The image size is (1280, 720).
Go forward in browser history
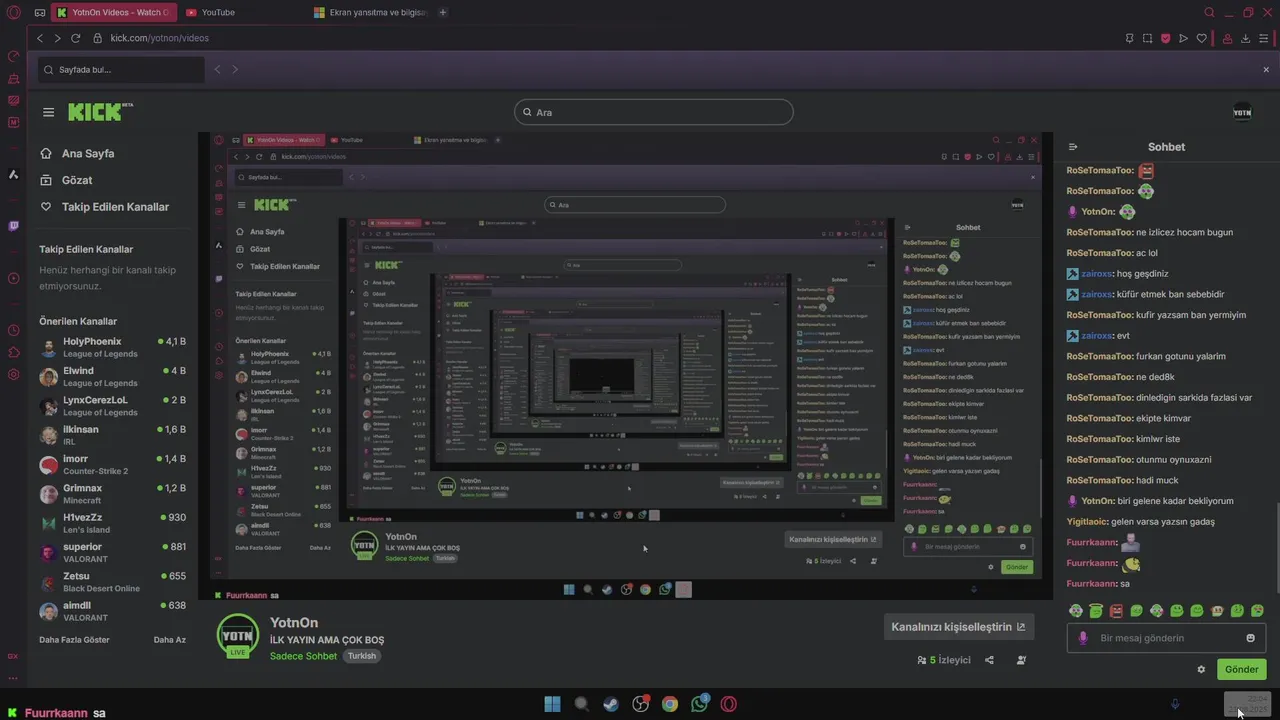57,38
